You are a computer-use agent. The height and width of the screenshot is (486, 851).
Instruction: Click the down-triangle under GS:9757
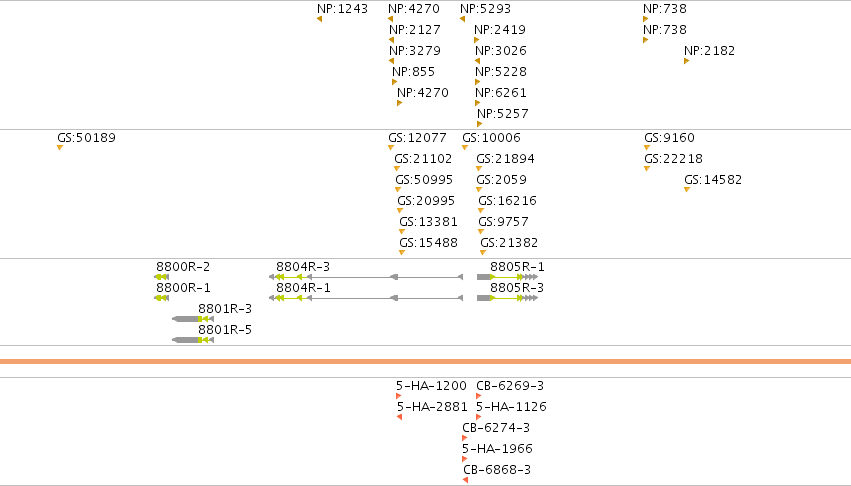point(481,232)
